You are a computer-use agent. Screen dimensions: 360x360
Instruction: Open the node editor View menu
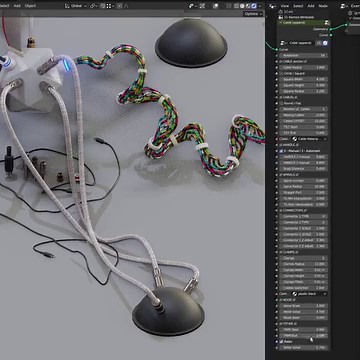coord(285,6)
